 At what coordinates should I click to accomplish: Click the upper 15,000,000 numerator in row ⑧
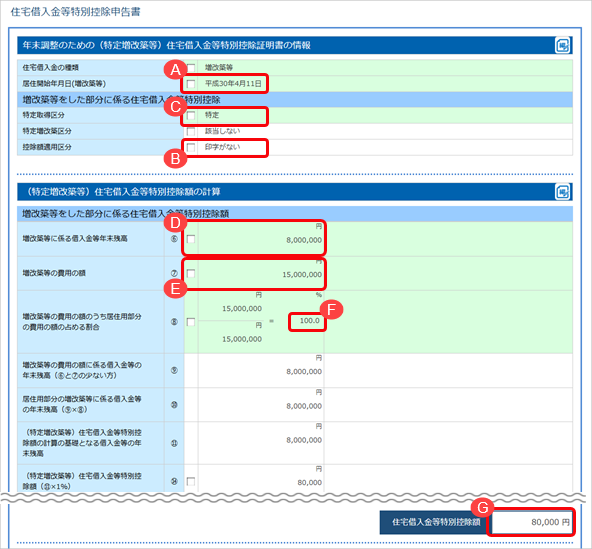point(242,308)
